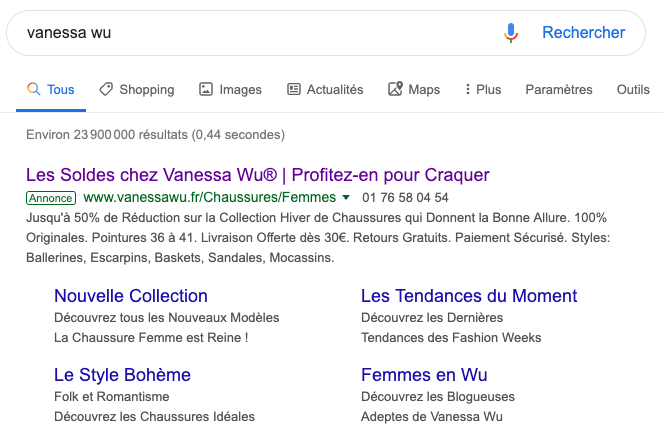This screenshot has width=663, height=438.
Task: Switch to the Tous tab
Action: click(51, 89)
